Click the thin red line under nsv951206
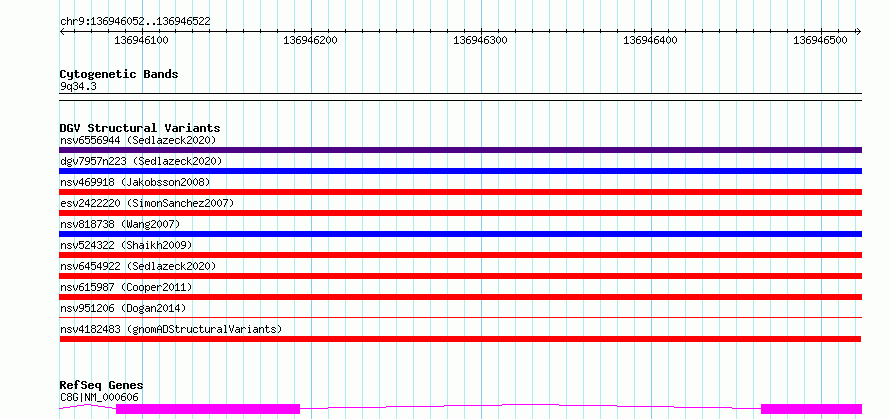This screenshot has width=890, height=419. click(460, 317)
